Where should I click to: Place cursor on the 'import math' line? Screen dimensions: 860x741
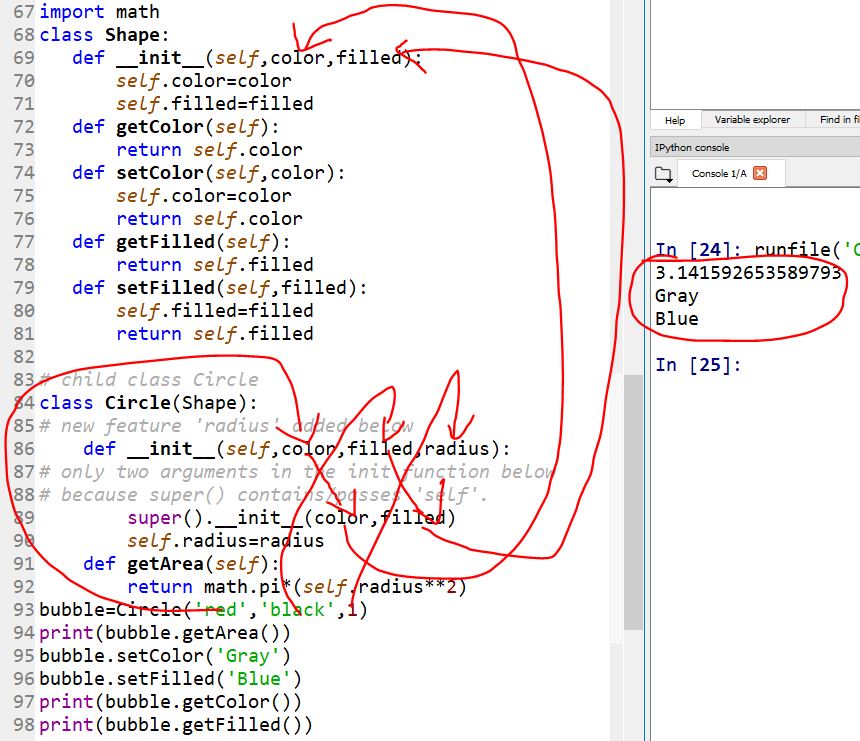tap(99, 12)
